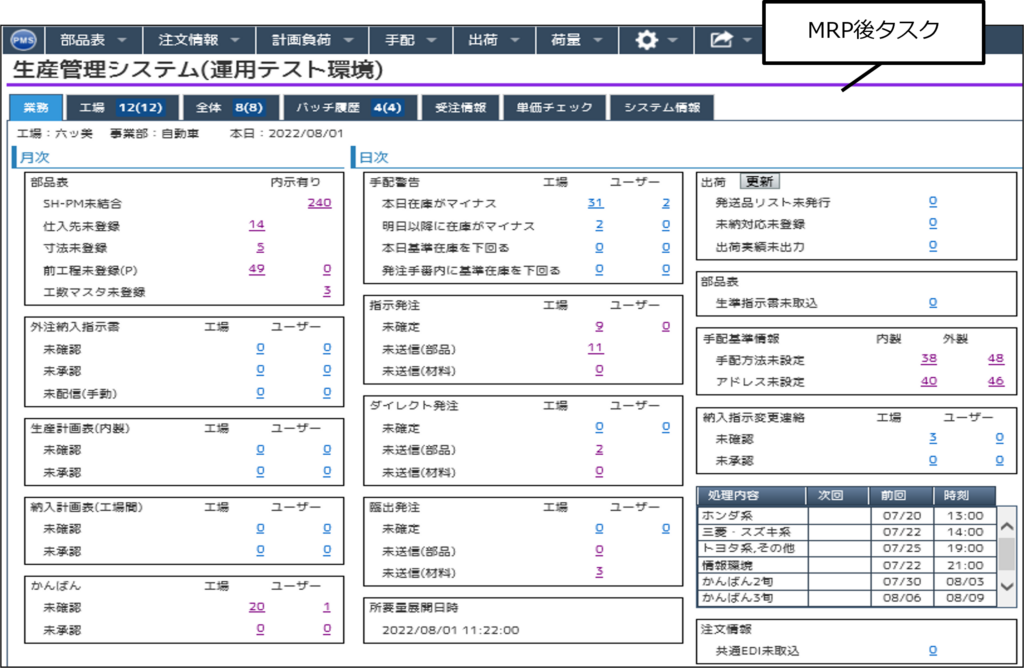Click 臨出発注 未送信(材料) link 3
This screenshot has height=668, width=1024.
599,572
